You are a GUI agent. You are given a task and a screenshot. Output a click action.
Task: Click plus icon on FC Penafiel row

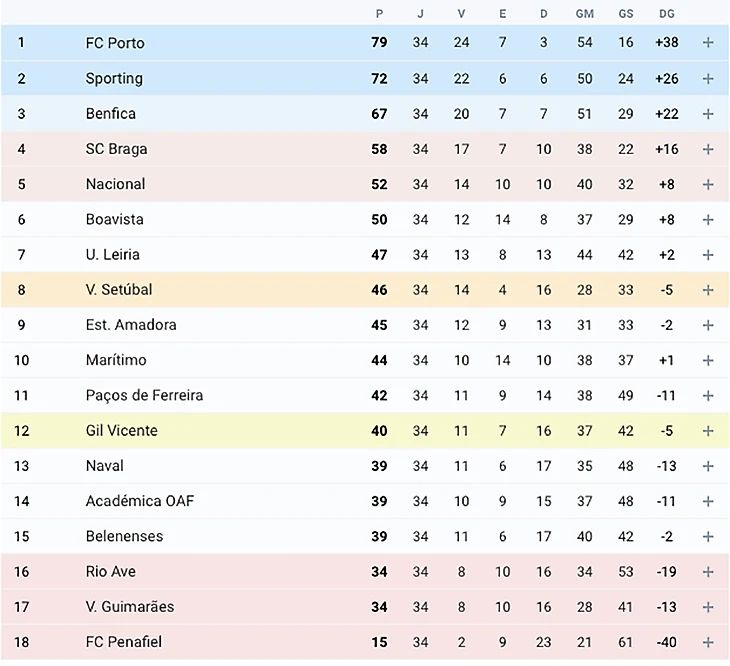(708, 642)
